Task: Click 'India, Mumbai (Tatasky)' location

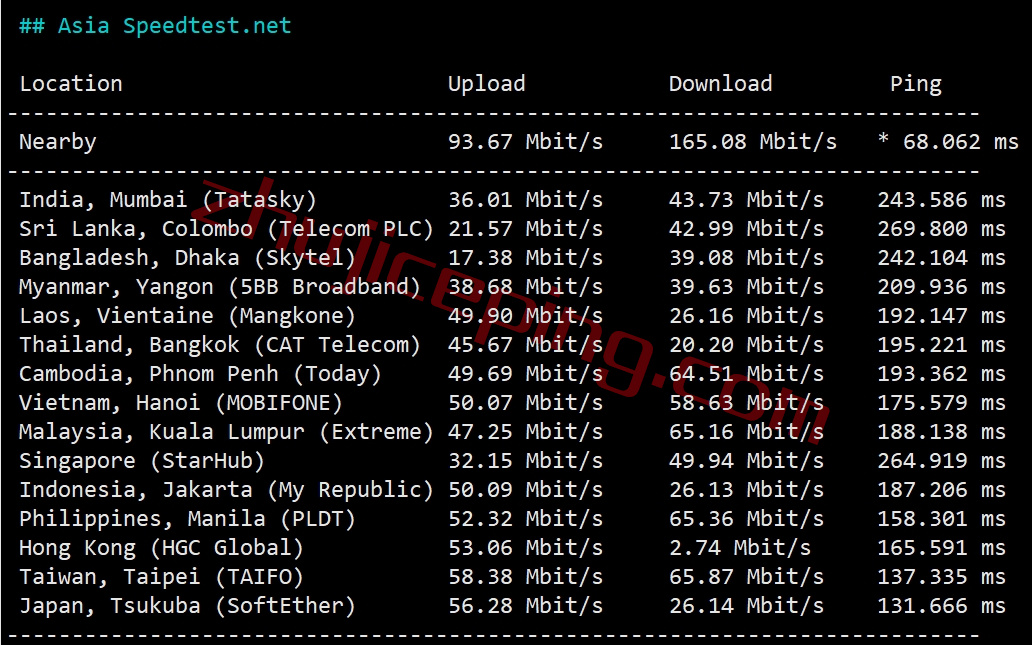Action: [x=168, y=199]
